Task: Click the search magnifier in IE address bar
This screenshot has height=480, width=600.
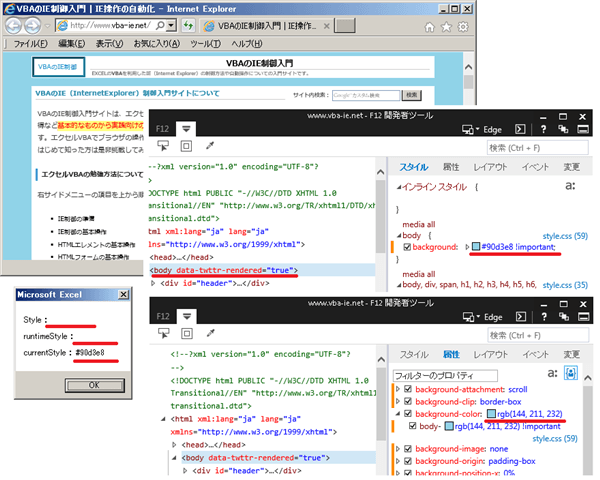Action: (161, 26)
